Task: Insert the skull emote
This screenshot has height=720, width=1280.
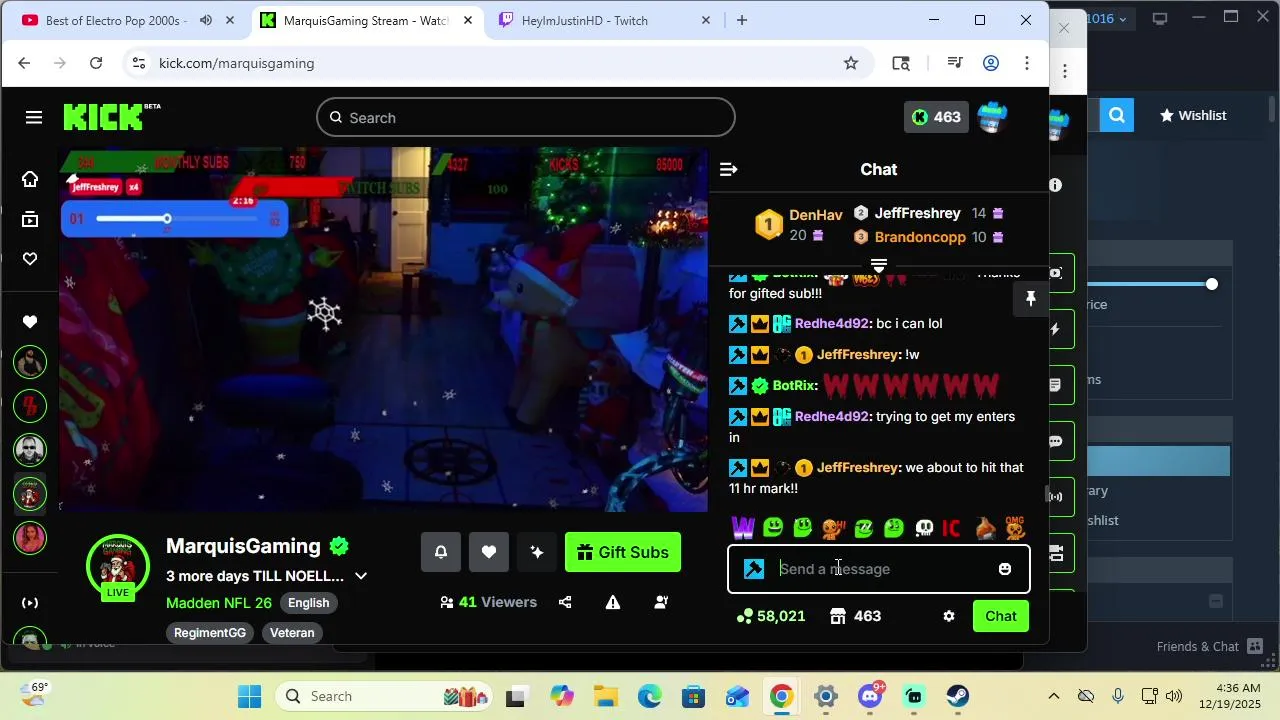Action: click(924, 527)
